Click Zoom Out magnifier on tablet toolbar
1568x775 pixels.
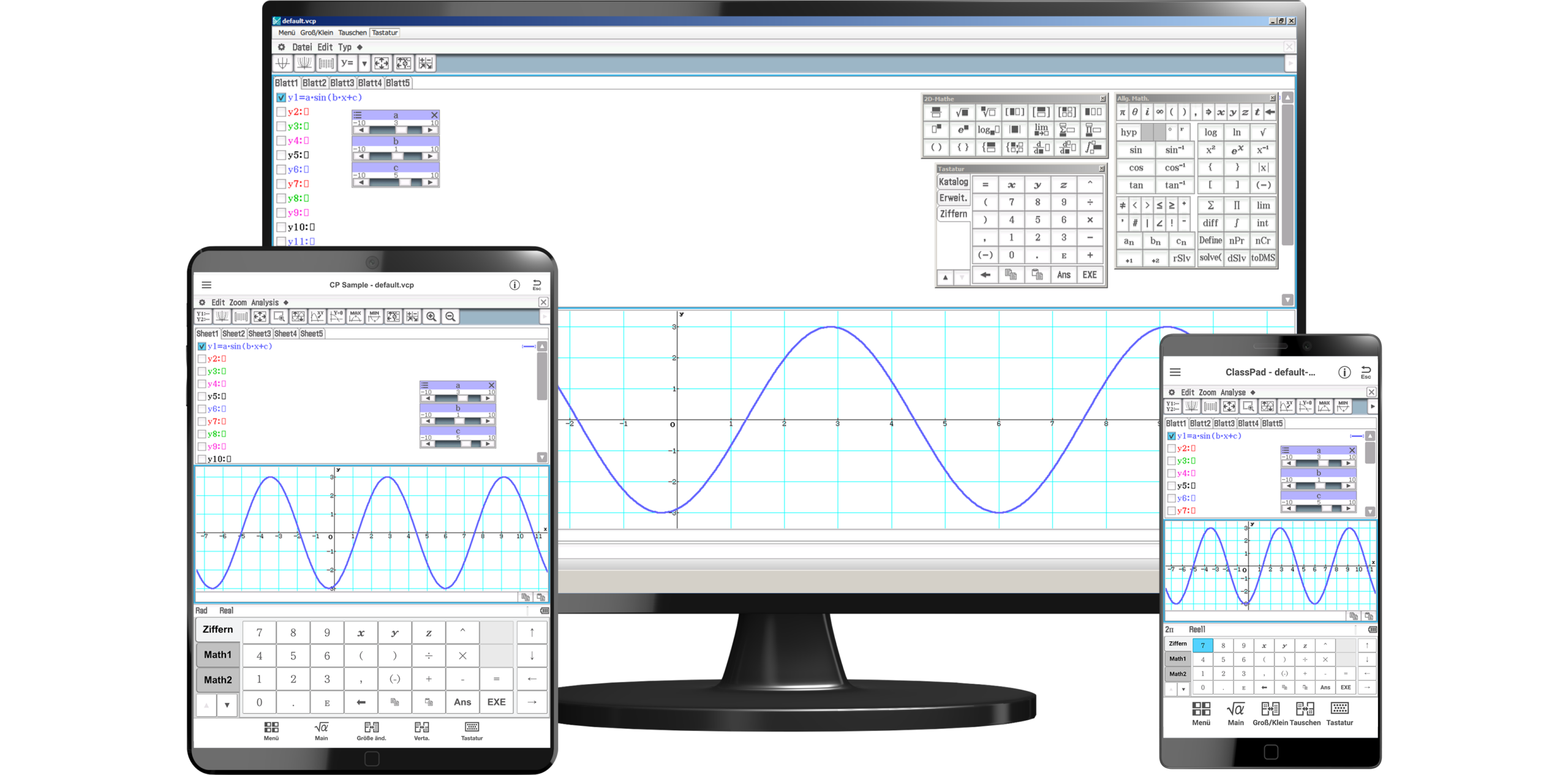pyautogui.click(x=450, y=317)
